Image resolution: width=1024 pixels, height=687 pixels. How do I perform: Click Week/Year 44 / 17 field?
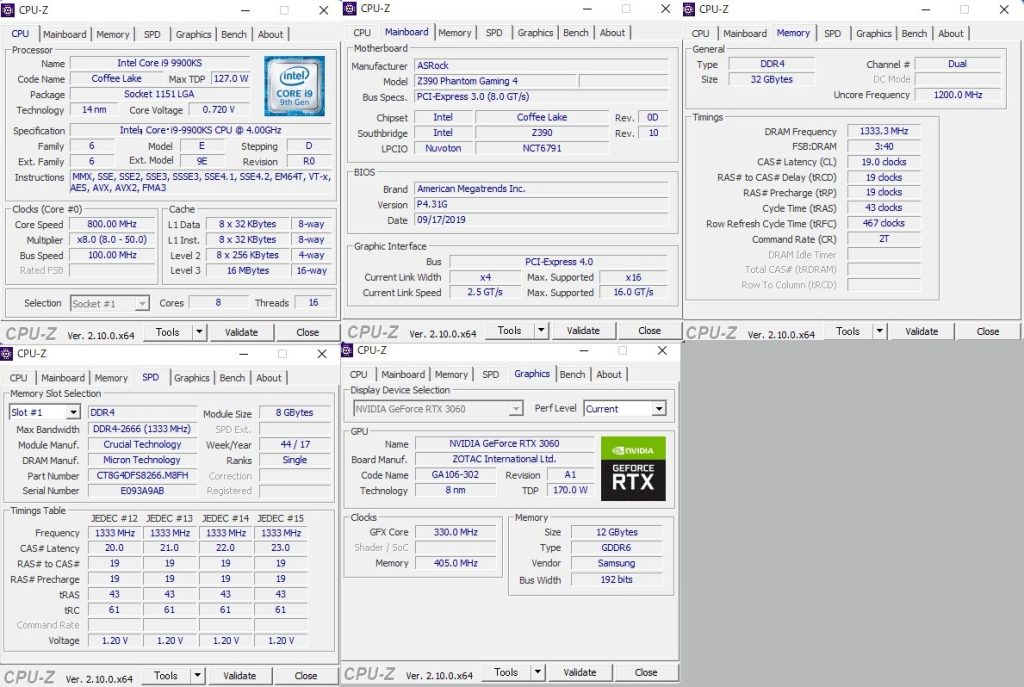295,444
